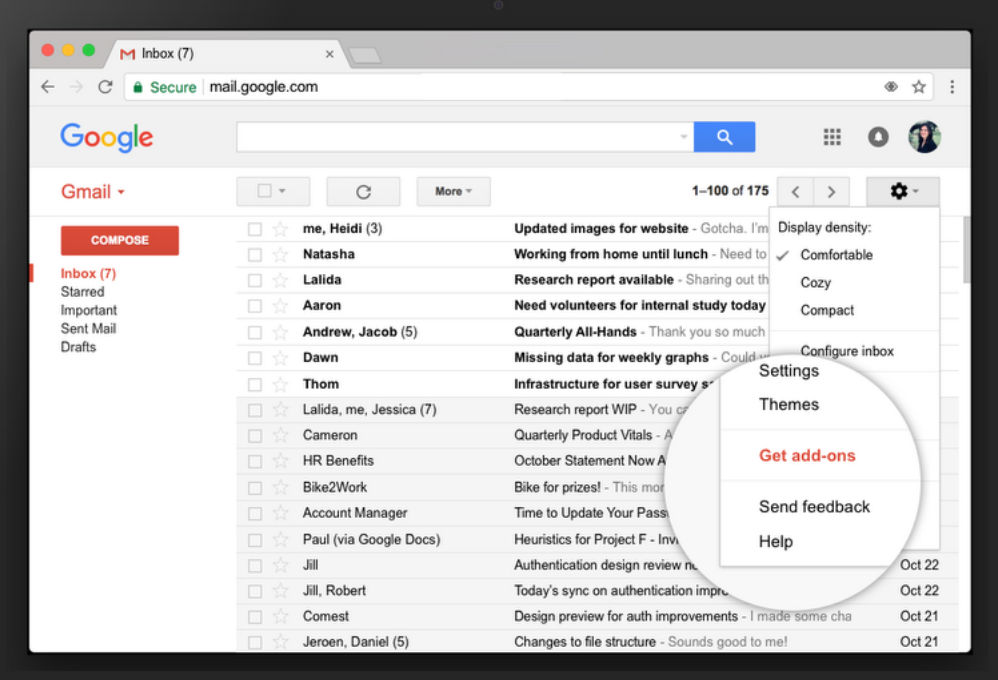Check the Dawn email checkbox

255,358
